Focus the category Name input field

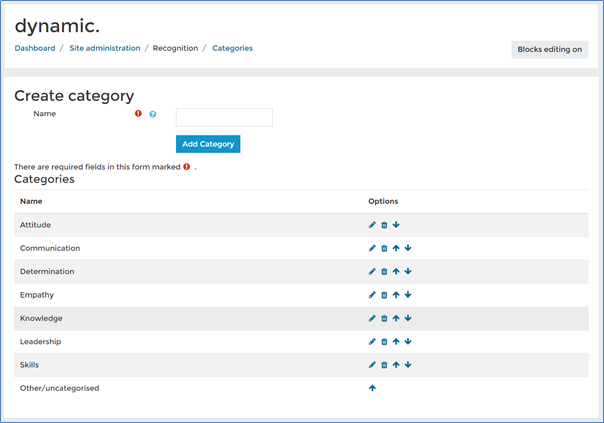tap(224, 118)
